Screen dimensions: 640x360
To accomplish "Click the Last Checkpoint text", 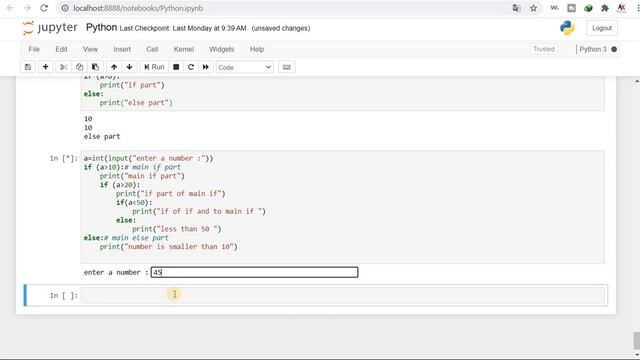I will click(183, 28).
